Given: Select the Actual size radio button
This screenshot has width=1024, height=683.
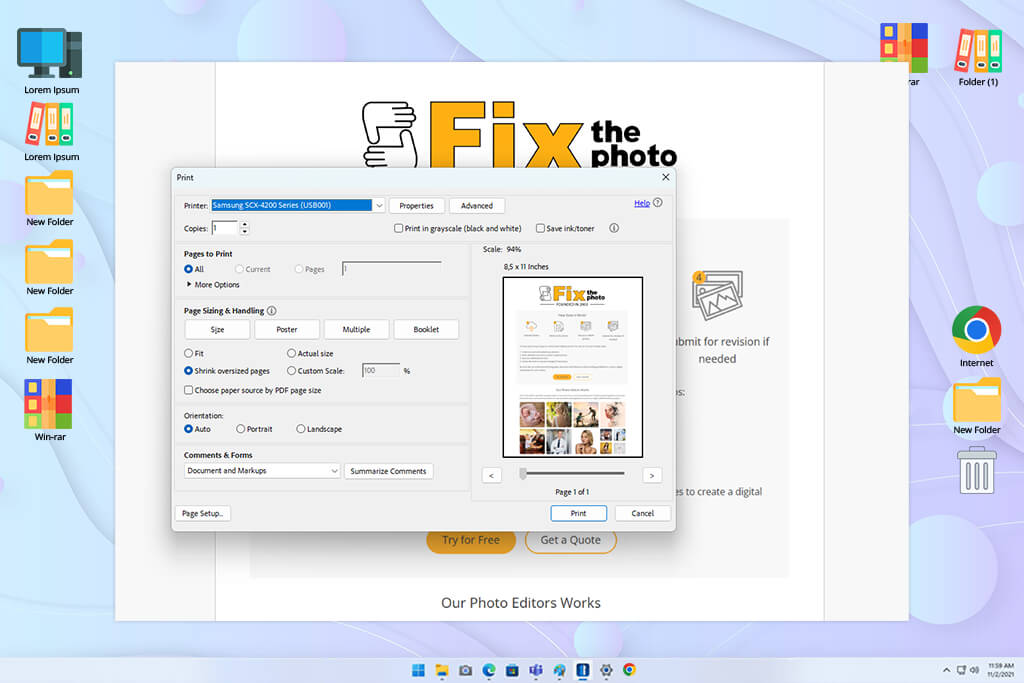Looking at the screenshot, I should coord(291,353).
